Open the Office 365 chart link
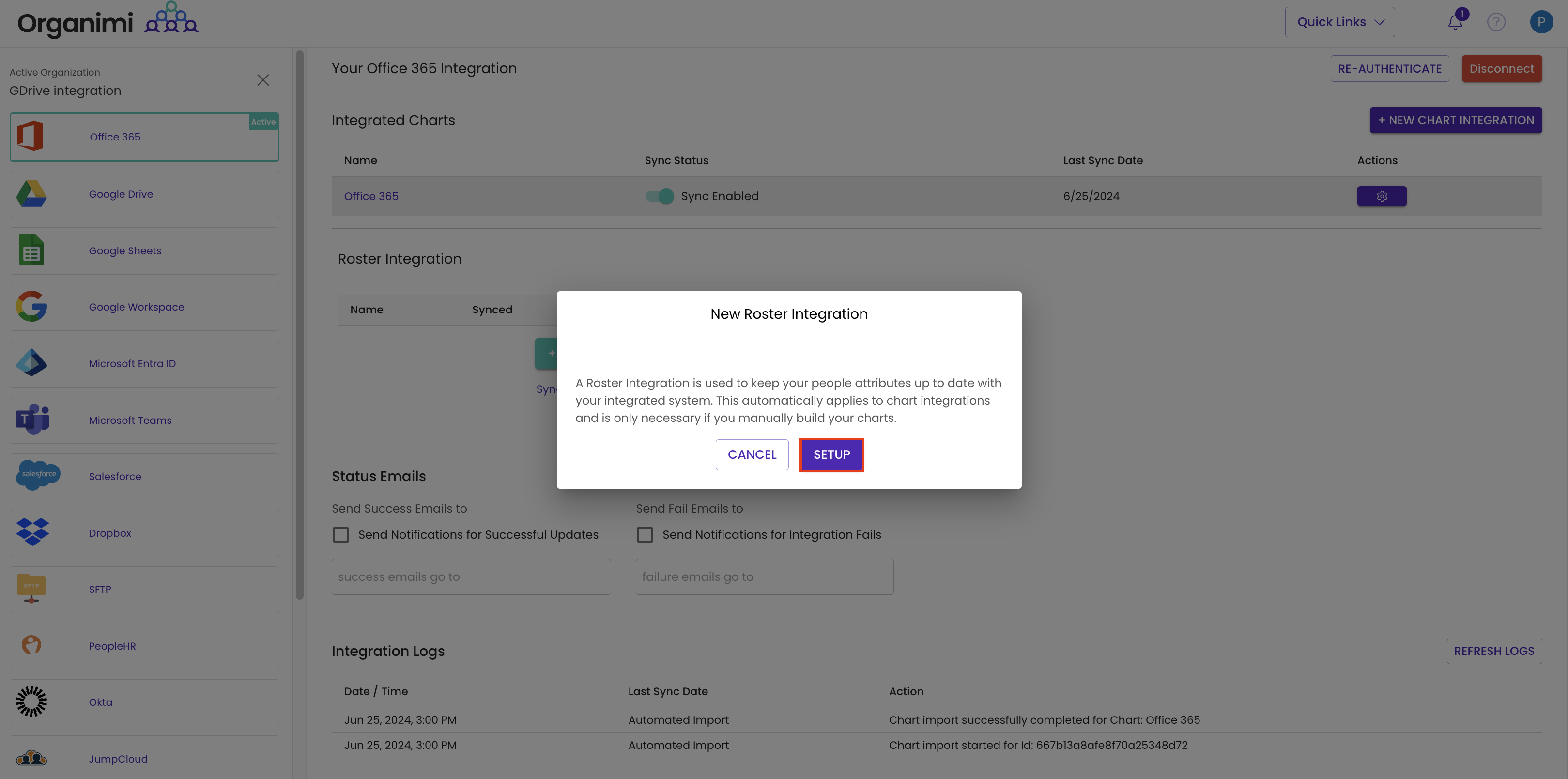 click(371, 196)
